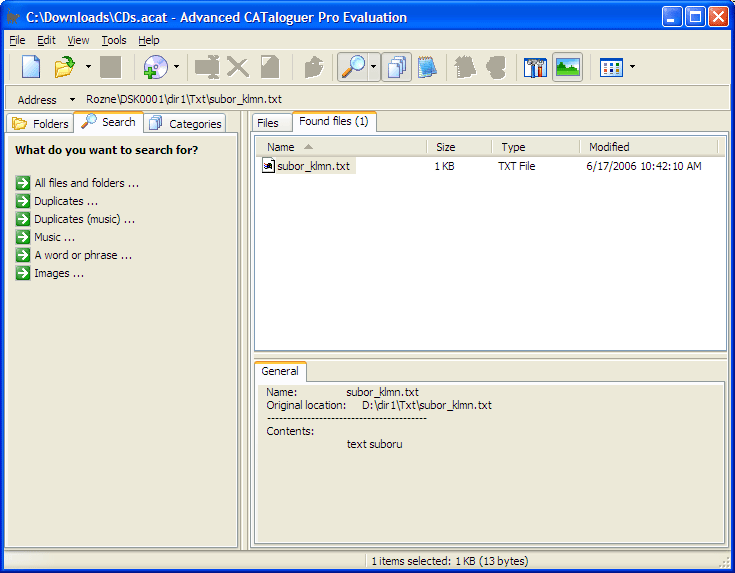Search for A word or phrase

tap(83, 255)
